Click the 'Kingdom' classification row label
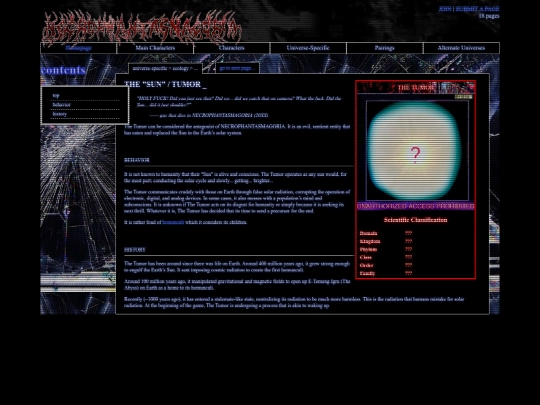The image size is (540, 405). 370,241
